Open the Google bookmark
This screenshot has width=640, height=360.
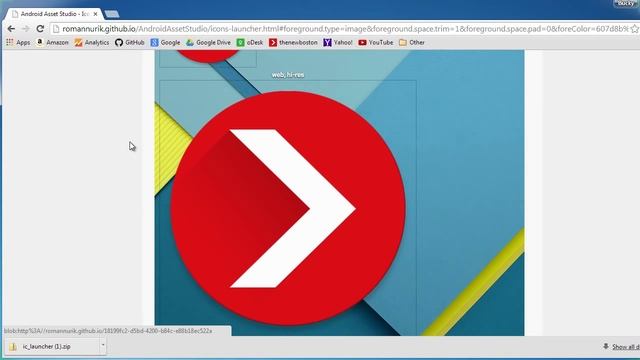point(165,42)
